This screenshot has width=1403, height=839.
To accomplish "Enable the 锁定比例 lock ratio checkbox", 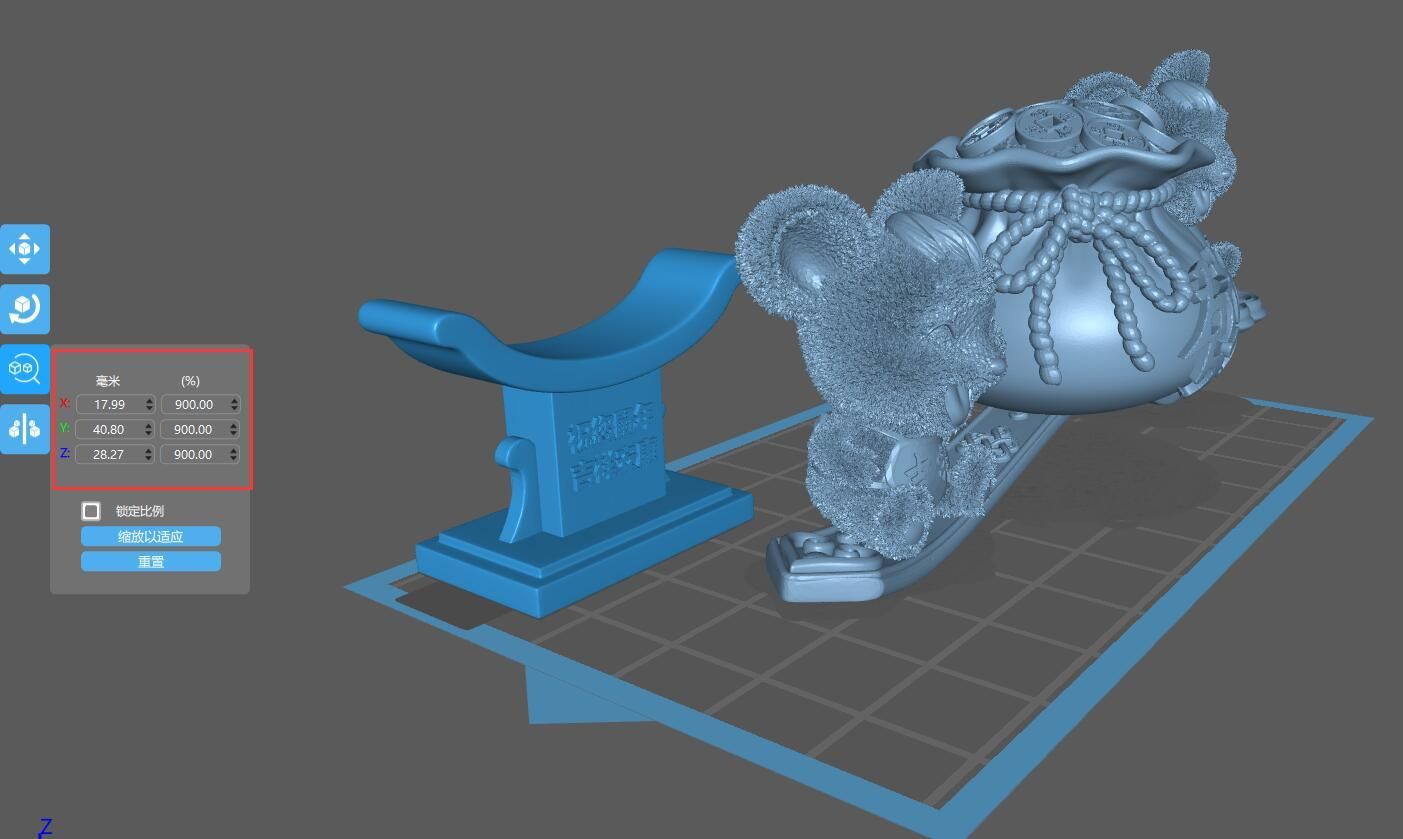I will (x=90, y=511).
